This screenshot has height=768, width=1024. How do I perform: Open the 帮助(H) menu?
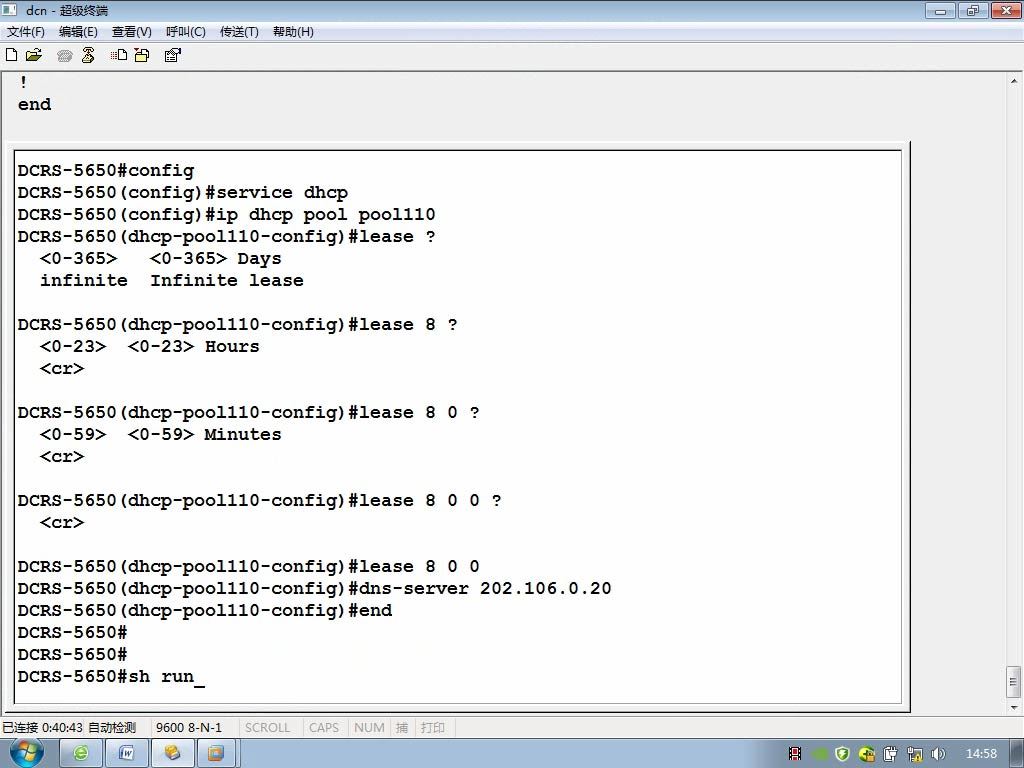pyautogui.click(x=293, y=31)
